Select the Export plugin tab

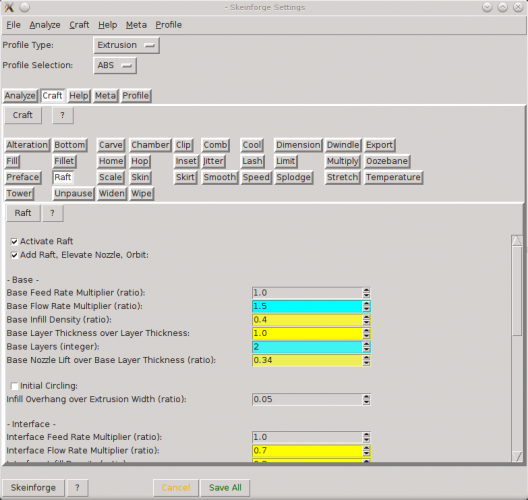(380, 145)
